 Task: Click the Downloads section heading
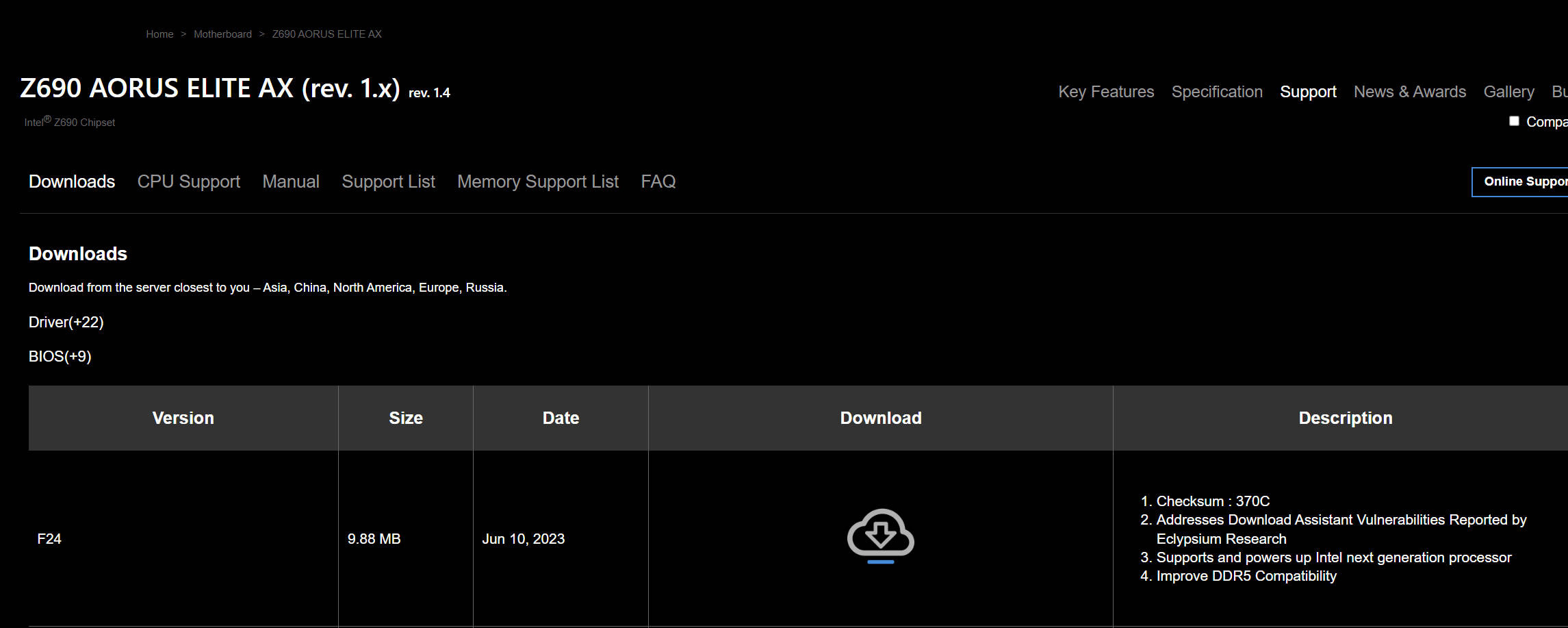click(x=78, y=254)
